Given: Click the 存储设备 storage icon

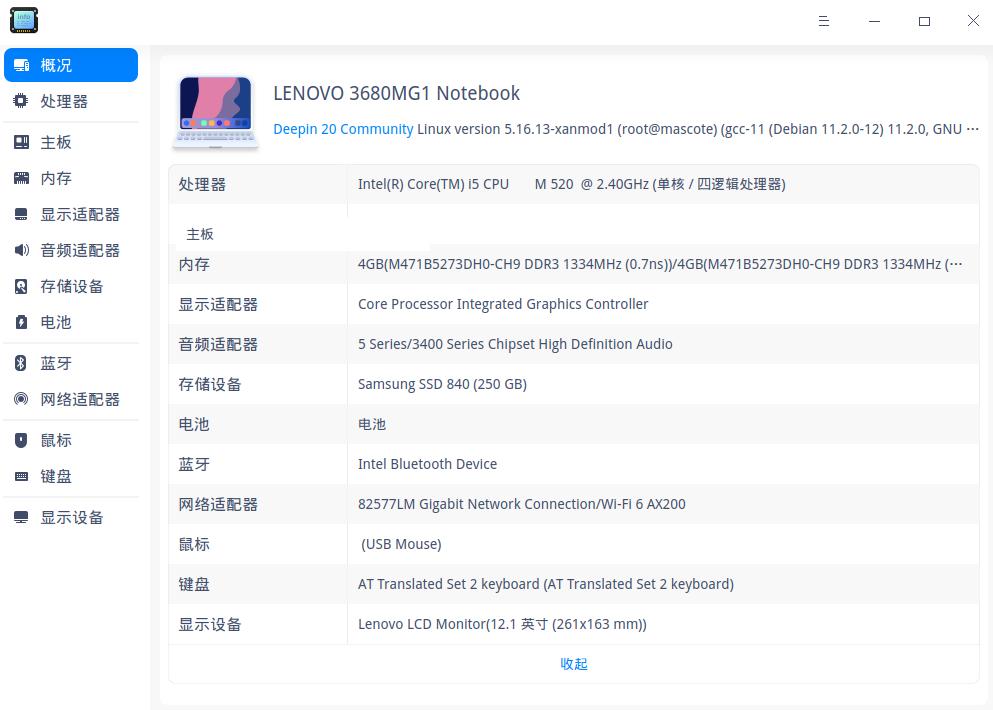Looking at the screenshot, I should 21,286.
